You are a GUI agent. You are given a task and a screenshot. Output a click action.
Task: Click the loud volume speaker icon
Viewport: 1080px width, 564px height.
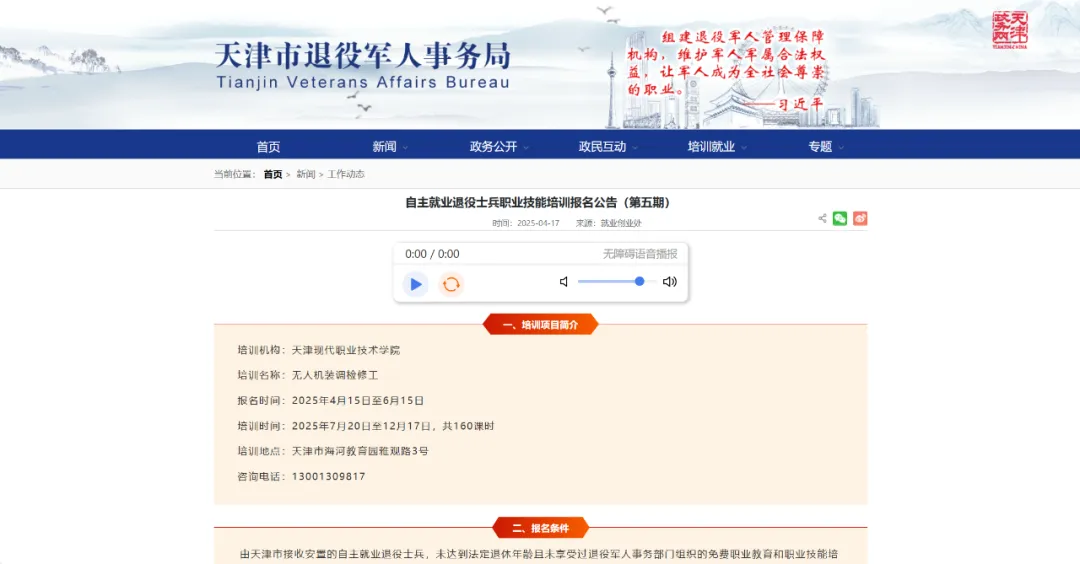pyautogui.click(x=670, y=282)
